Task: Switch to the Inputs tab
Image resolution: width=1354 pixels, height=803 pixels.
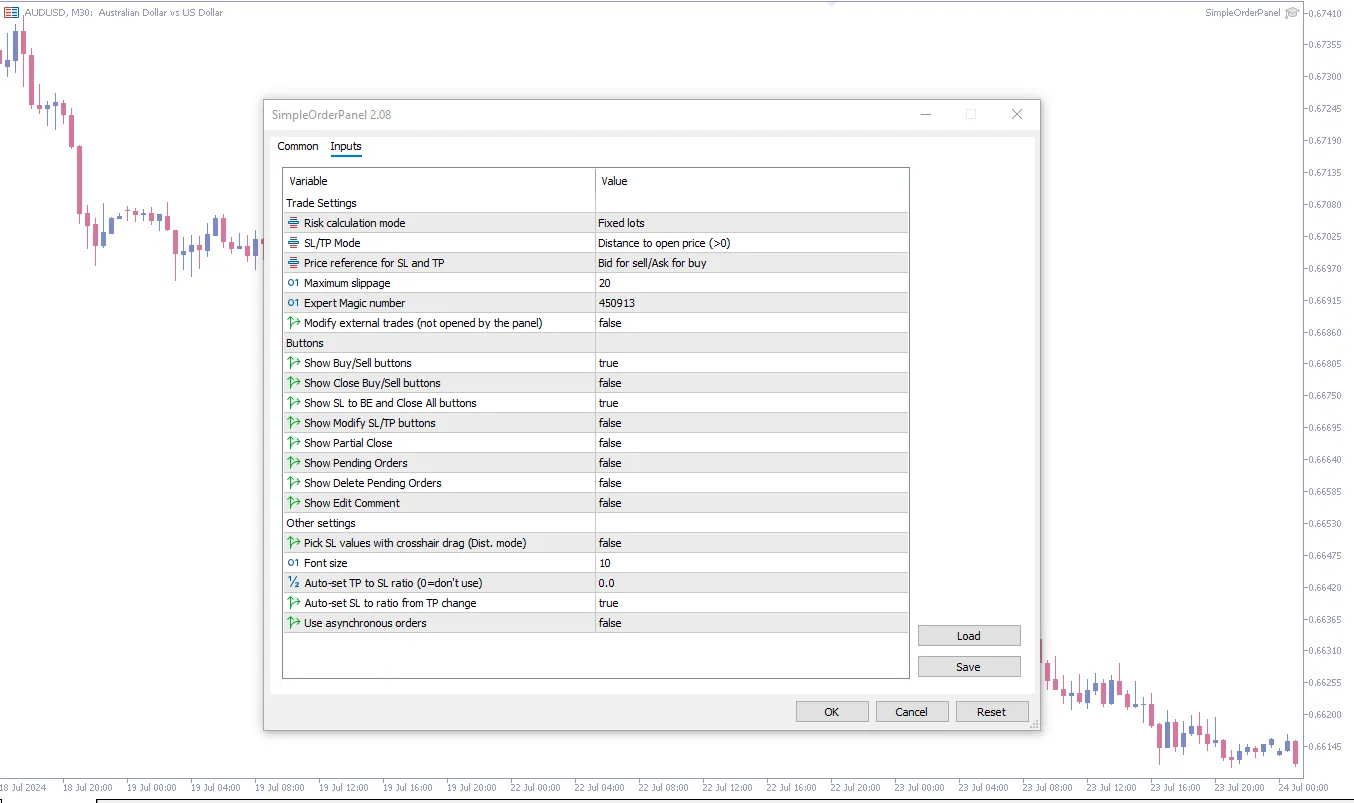Action: pyautogui.click(x=346, y=146)
